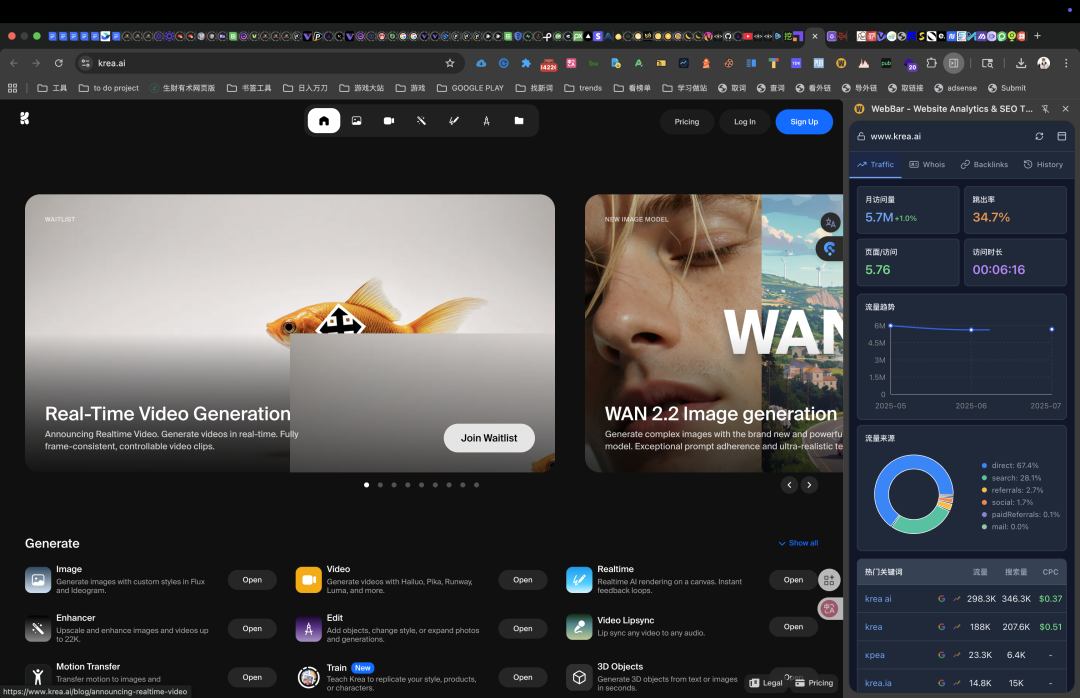Image resolution: width=1080 pixels, height=698 pixels.
Task: Go to previous carousel slide arrow
Action: click(x=789, y=485)
